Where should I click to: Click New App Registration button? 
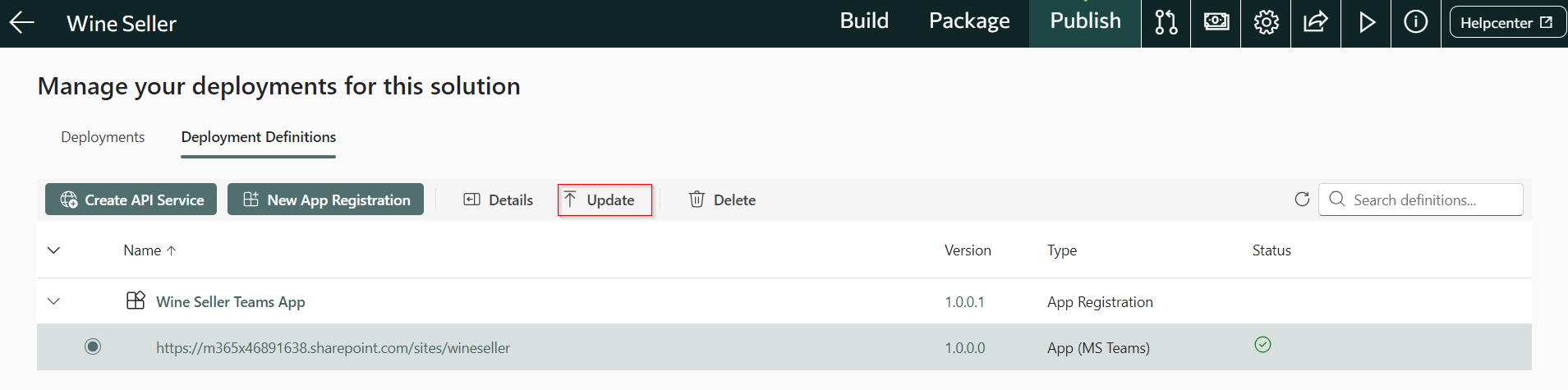[x=325, y=200]
